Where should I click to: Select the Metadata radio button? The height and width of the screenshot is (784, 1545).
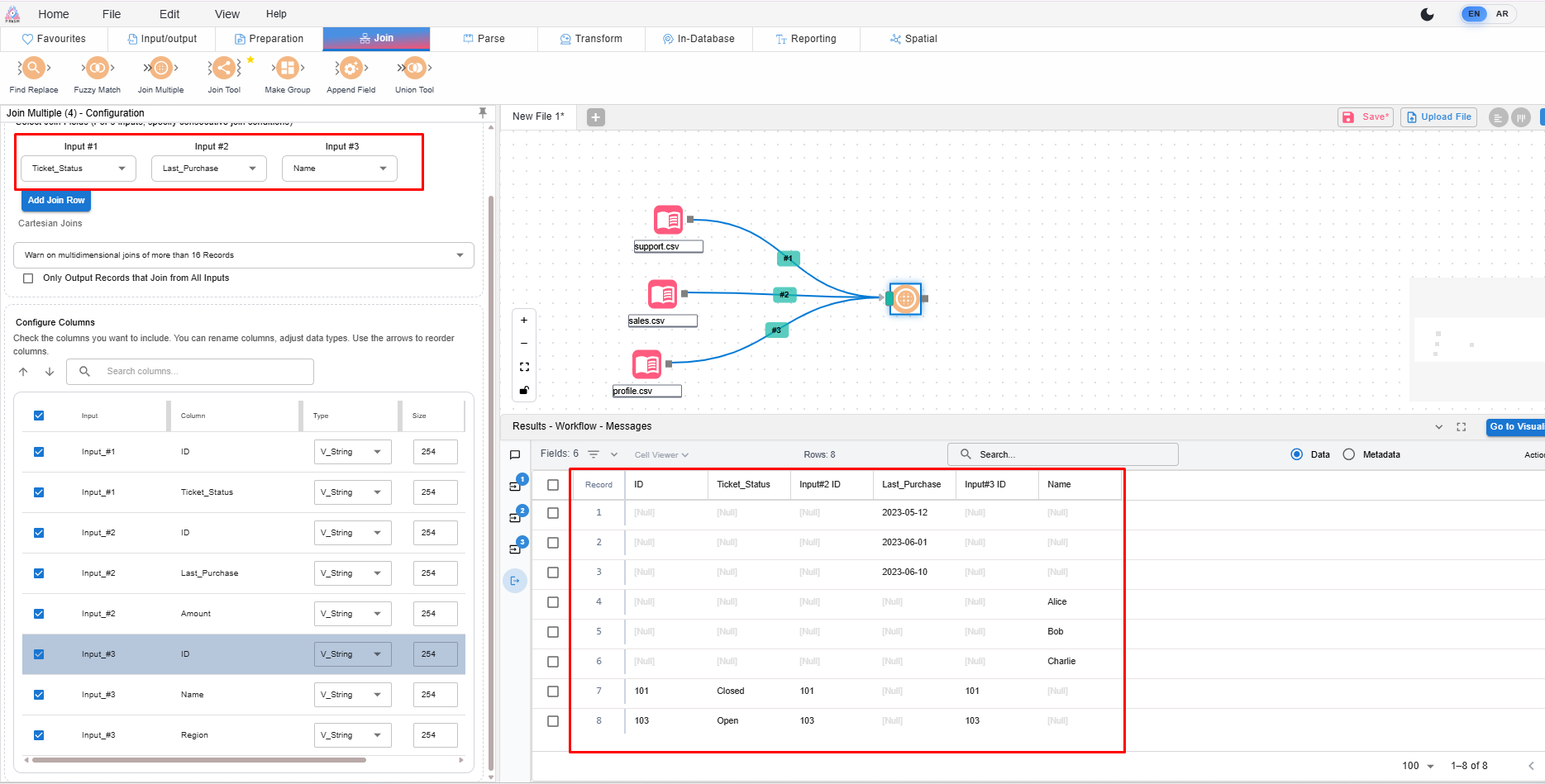(x=1349, y=454)
